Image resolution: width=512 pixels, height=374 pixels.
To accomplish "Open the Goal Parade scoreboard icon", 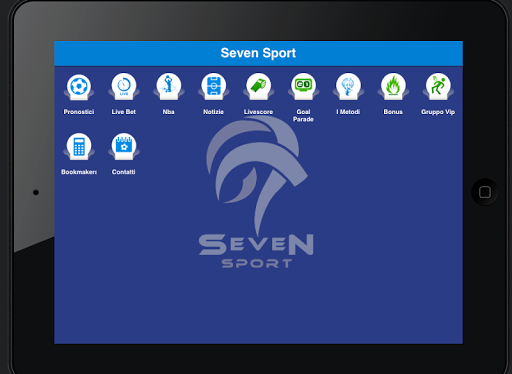I will point(303,87).
